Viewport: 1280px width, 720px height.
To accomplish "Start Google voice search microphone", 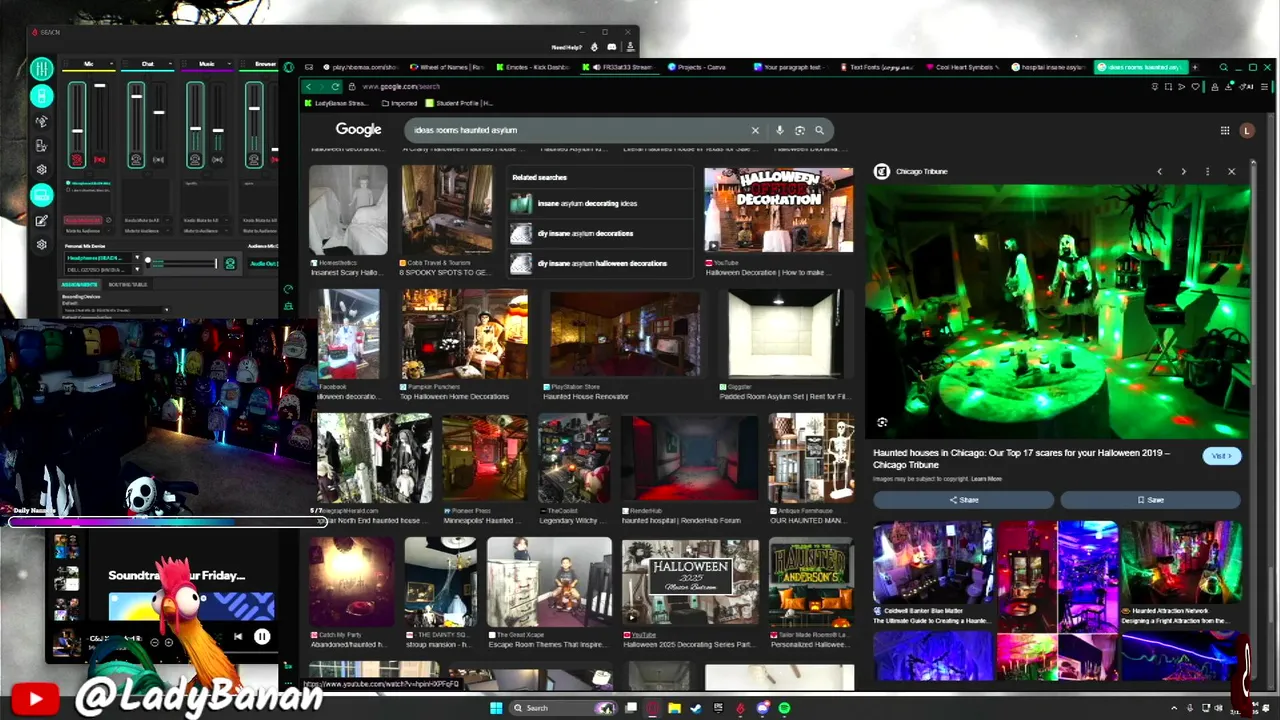I will coord(779,130).
